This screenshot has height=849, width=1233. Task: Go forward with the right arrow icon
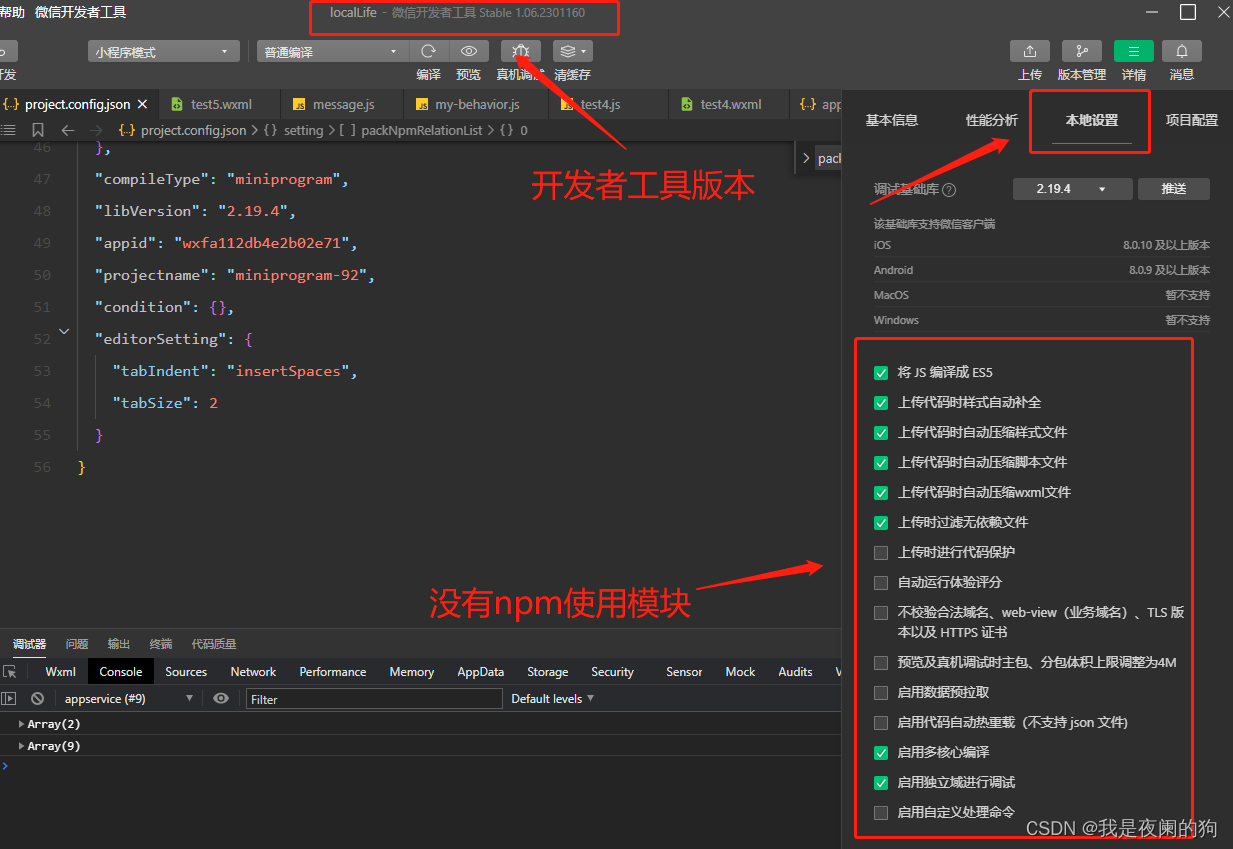(96, 130)
